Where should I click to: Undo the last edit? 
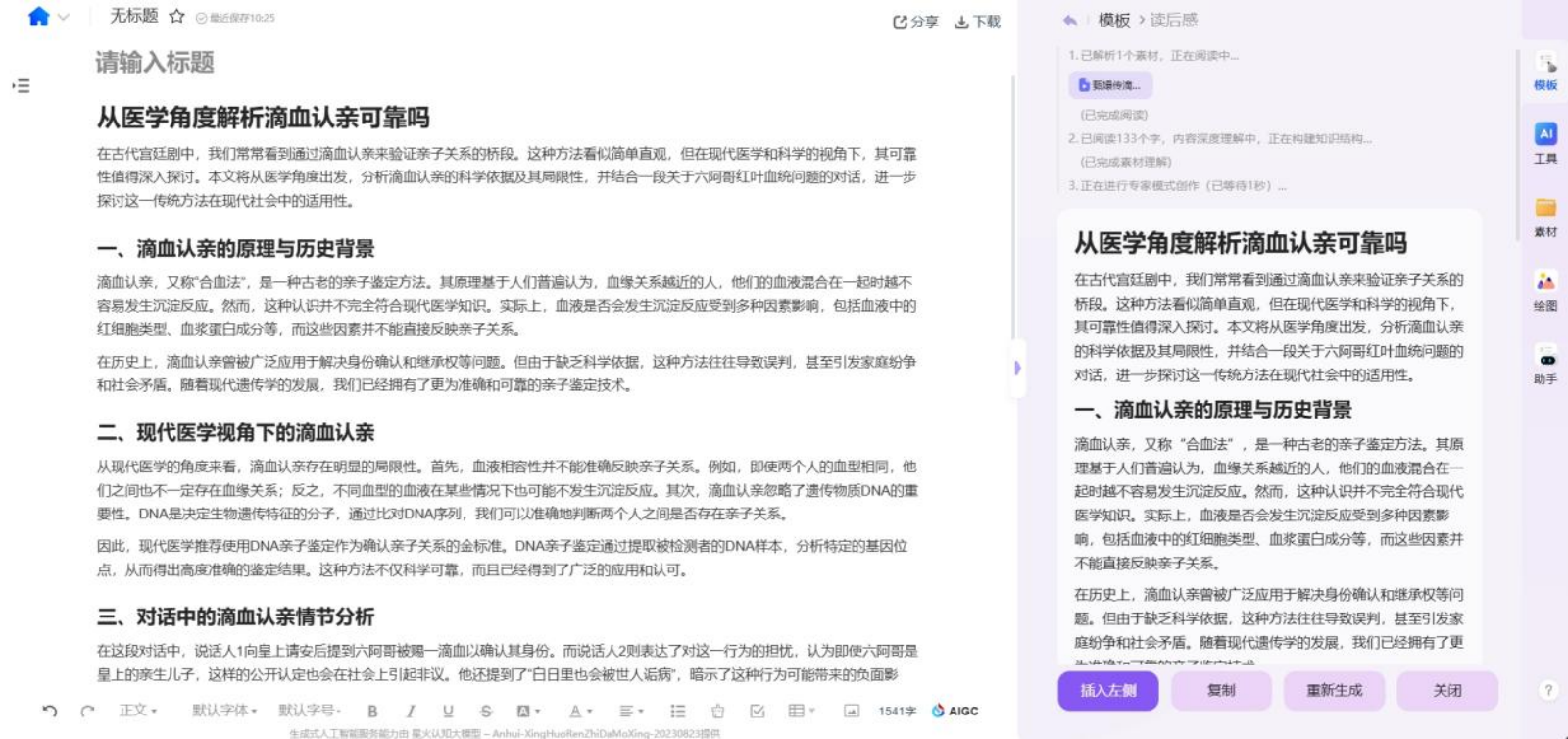[50, 711]
